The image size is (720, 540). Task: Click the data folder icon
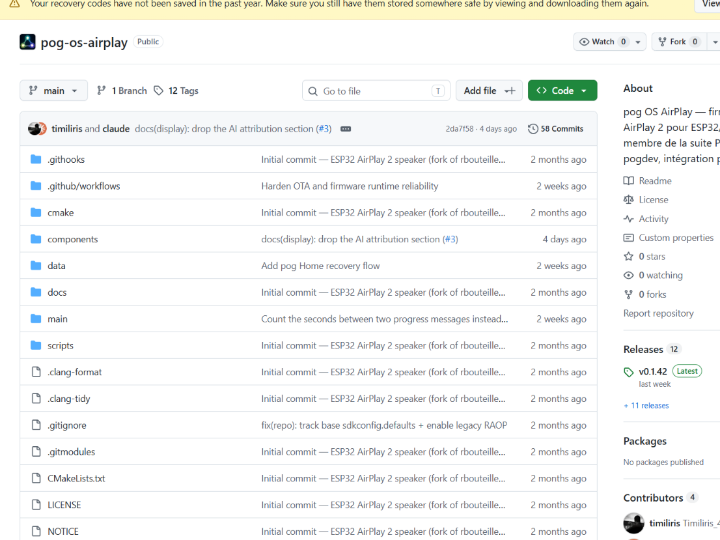coord(36,265)
